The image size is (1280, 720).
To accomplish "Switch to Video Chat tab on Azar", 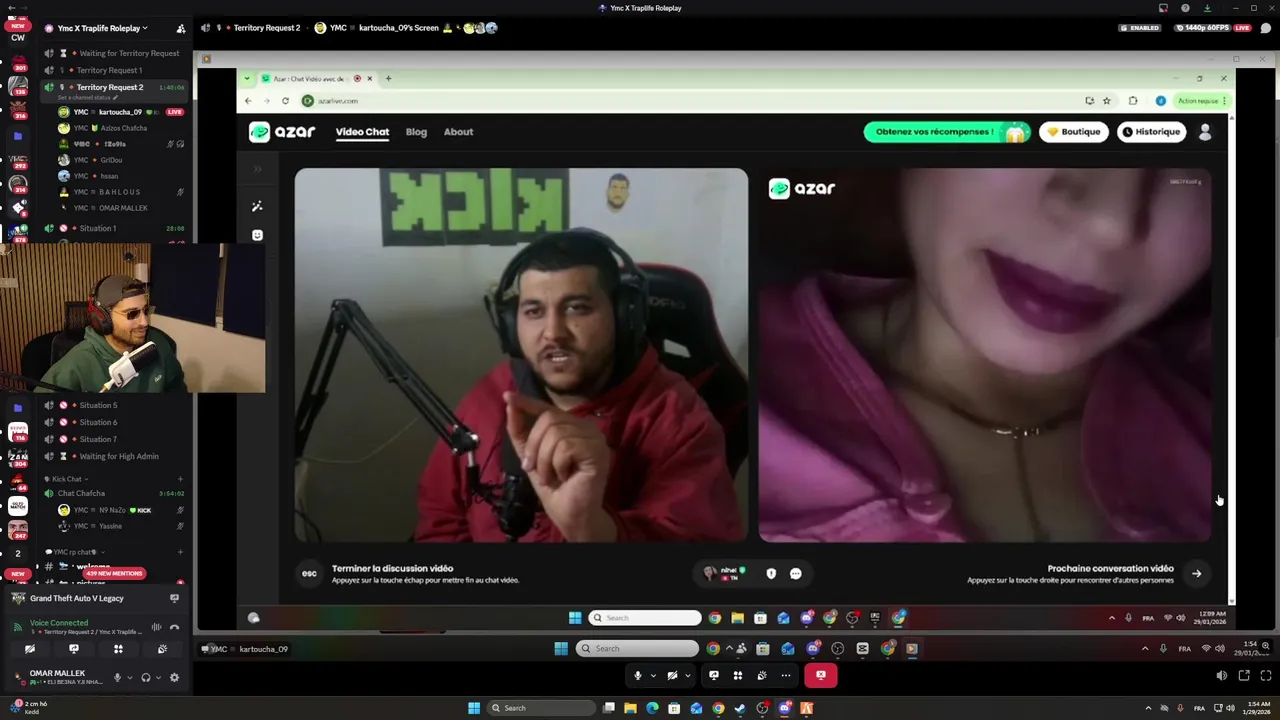I will coord(362,132).
